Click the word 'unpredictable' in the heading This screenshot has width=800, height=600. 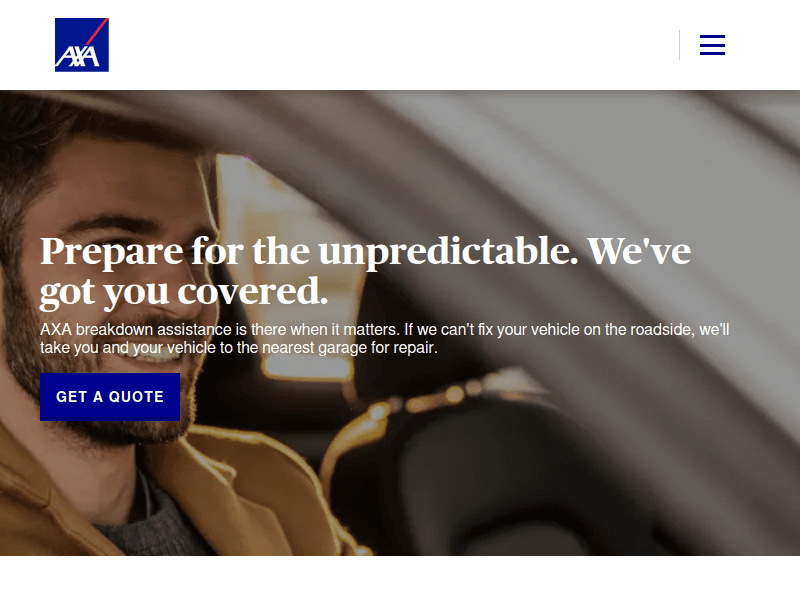point(448,251)
